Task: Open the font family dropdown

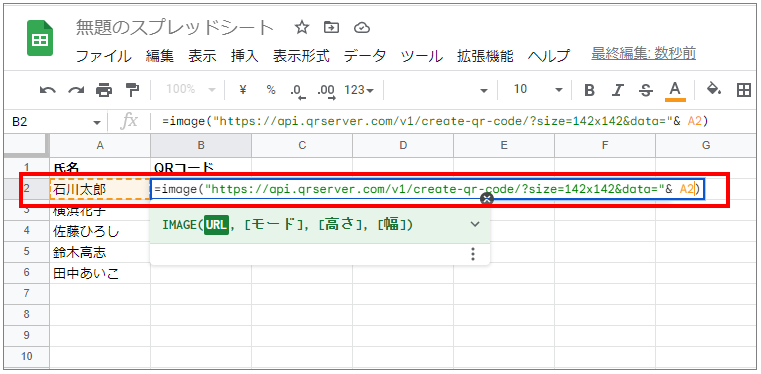Action: (484, 90)
